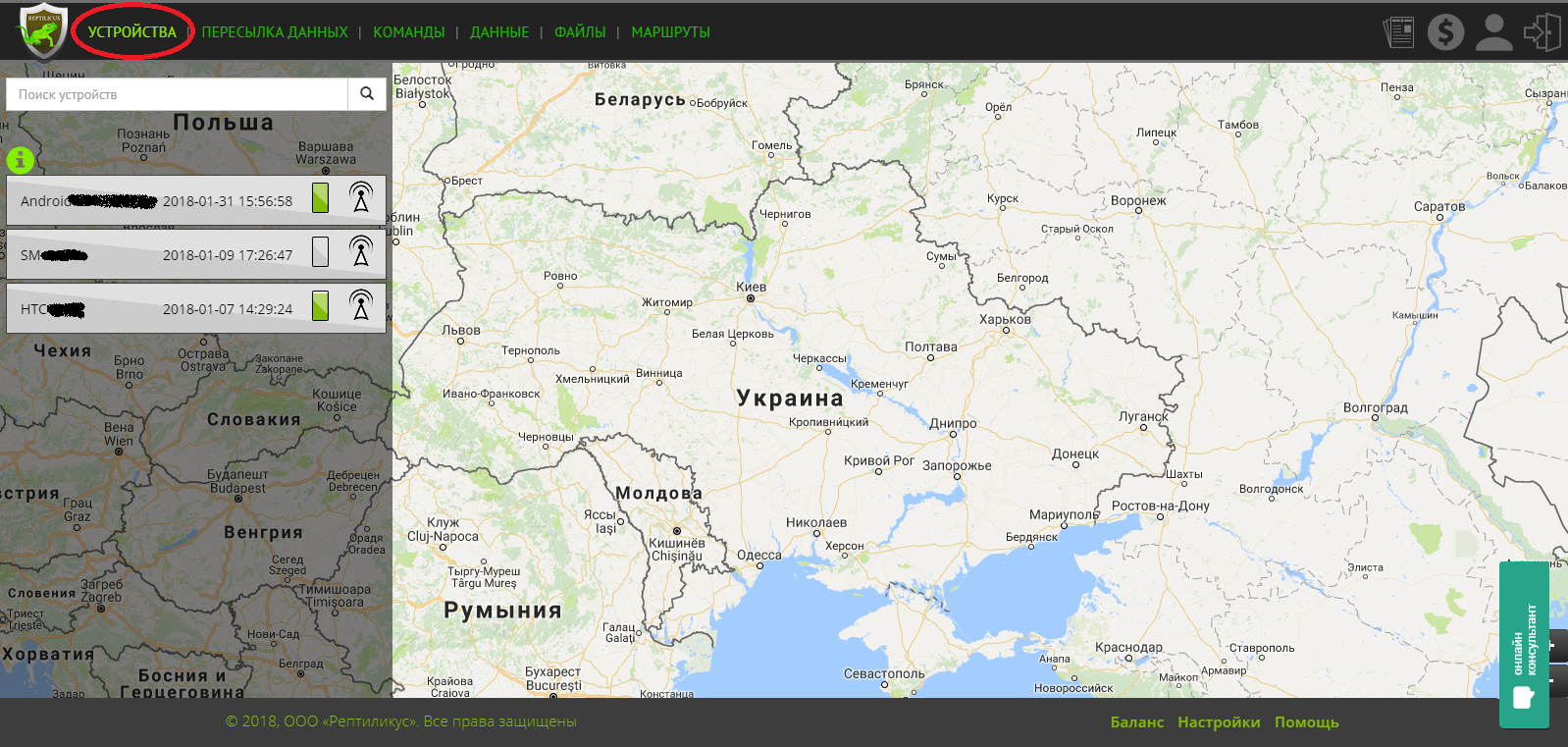The image size is (1568, 747).
Task: Click the Харьков label on map
Action: (1005, 319)
